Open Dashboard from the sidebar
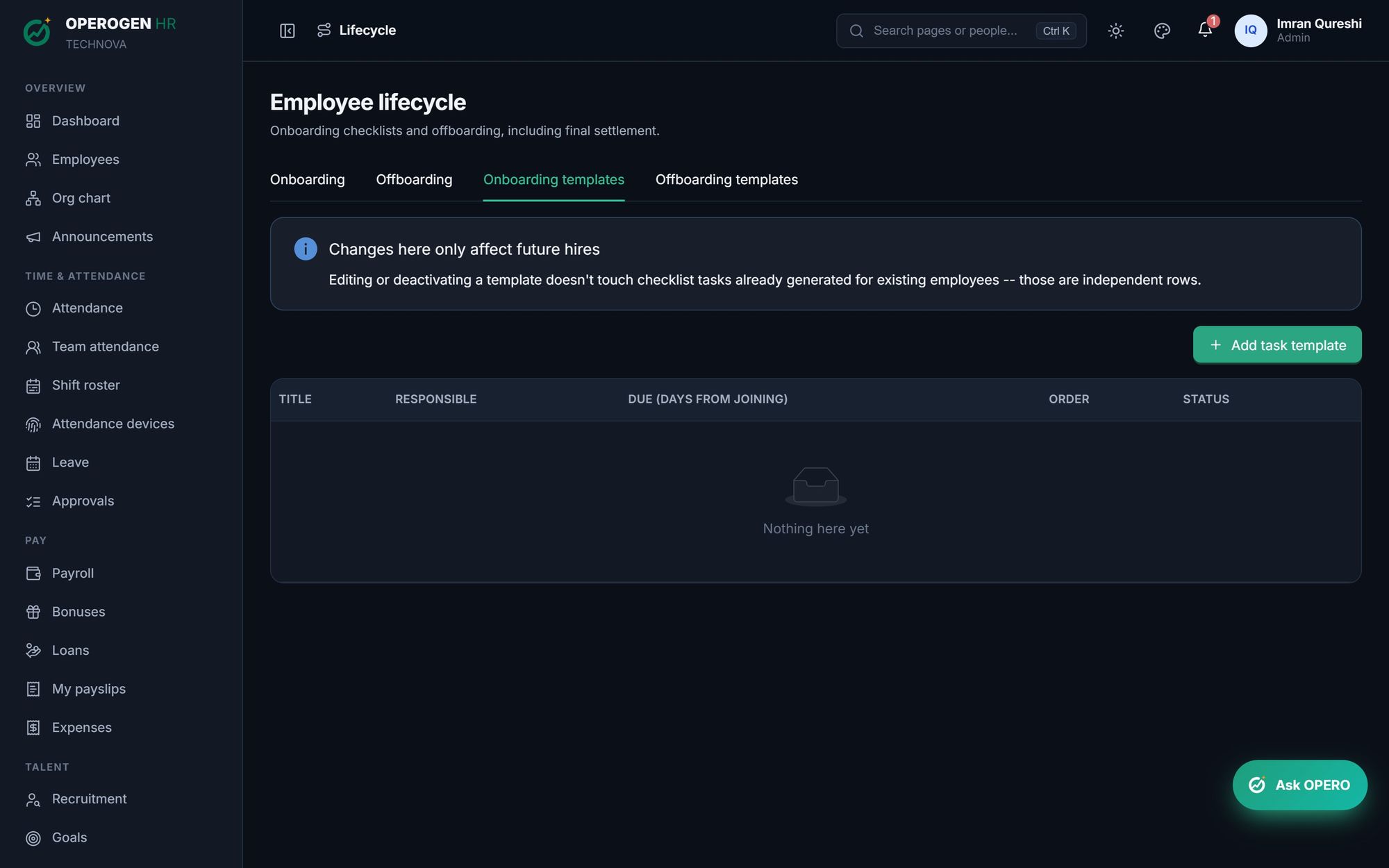Image resolution: width=1389 pixels, height=868 pixels. 121,121
